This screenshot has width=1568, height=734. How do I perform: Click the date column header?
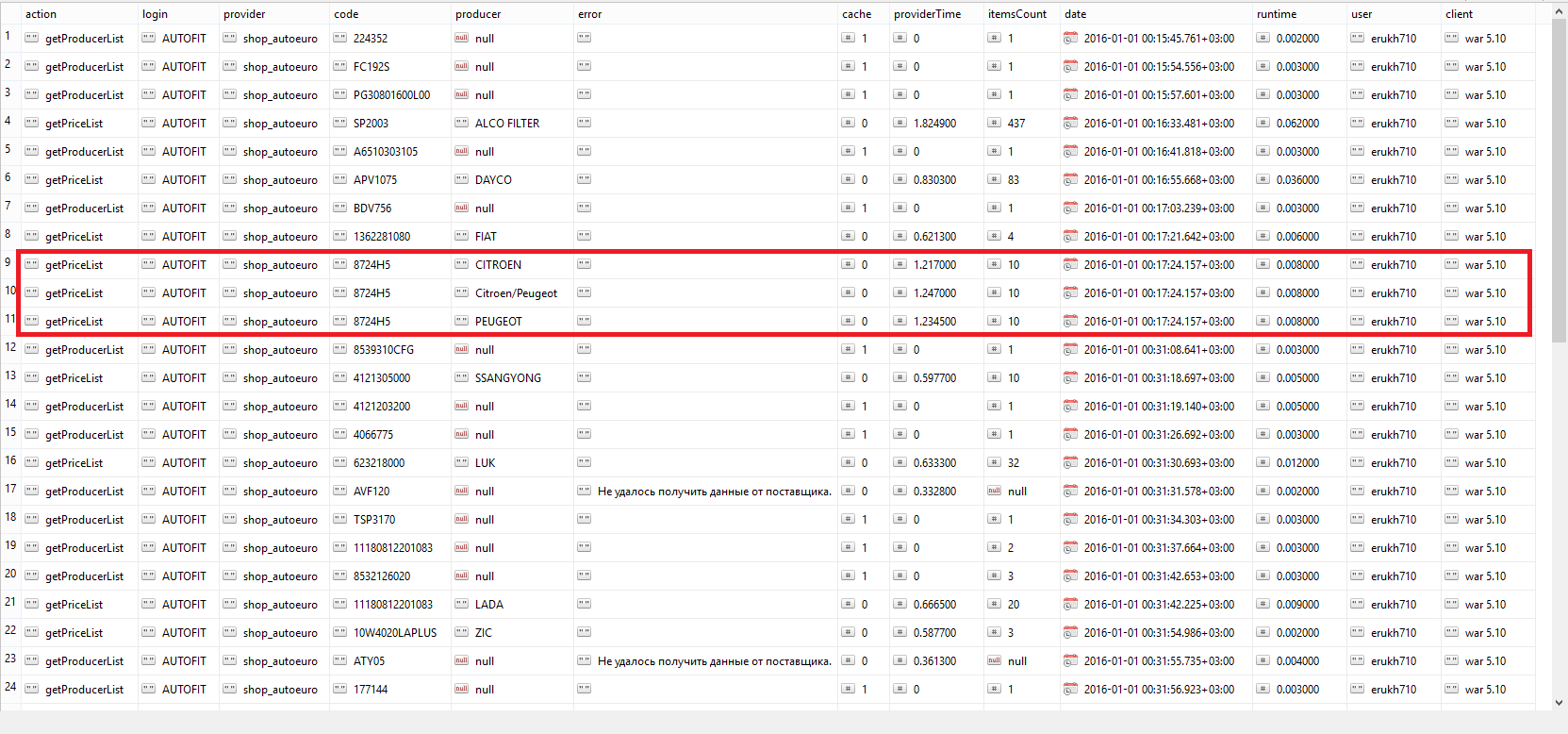1075,14
